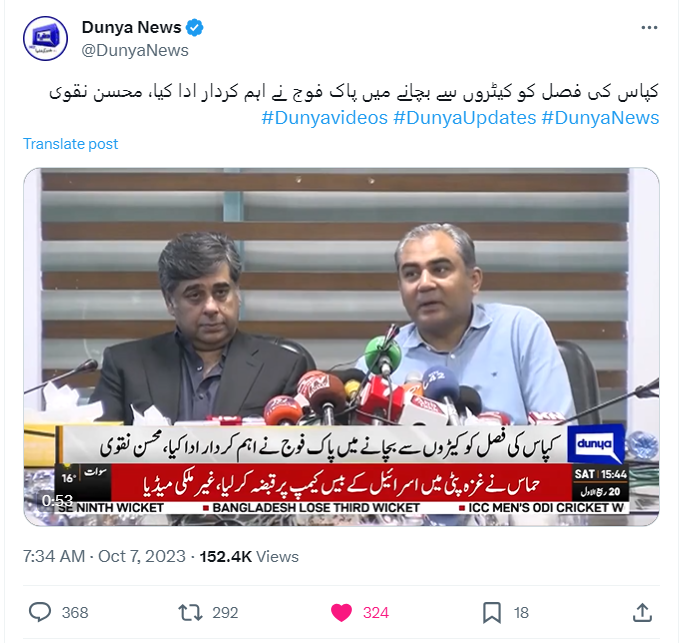Open the #Dunyavideos hashtag

pos(325,118)
